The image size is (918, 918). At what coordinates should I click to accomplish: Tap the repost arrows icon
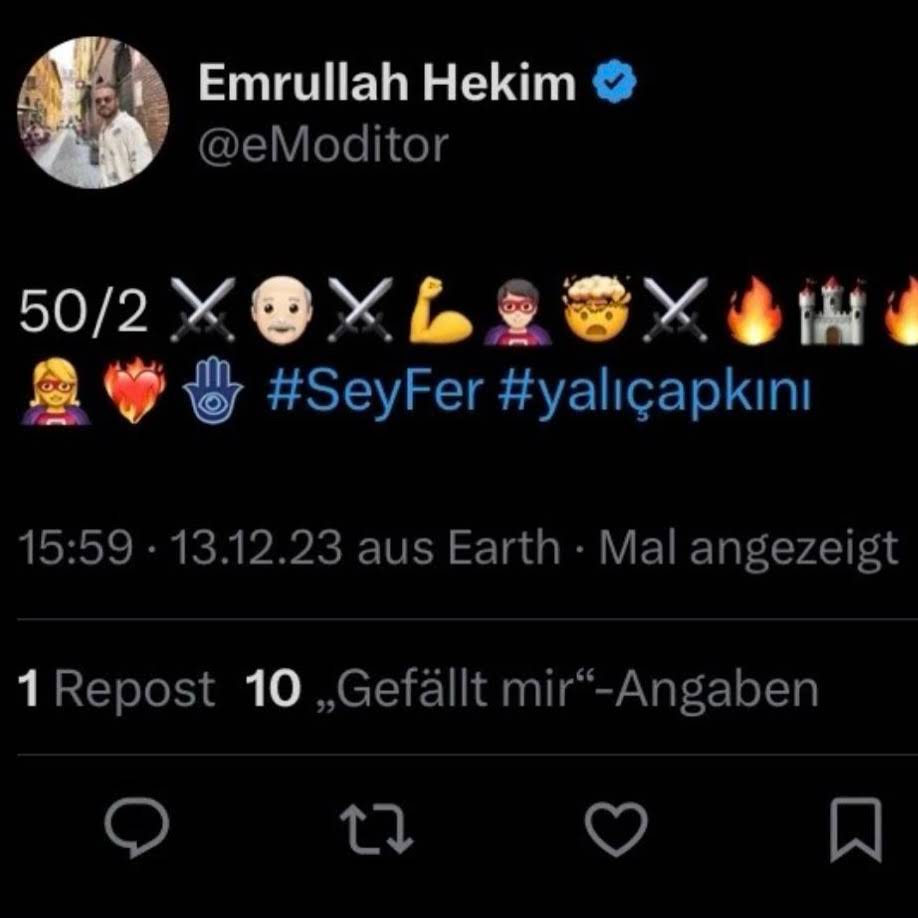pyautogui.click(x=377, y=829)
